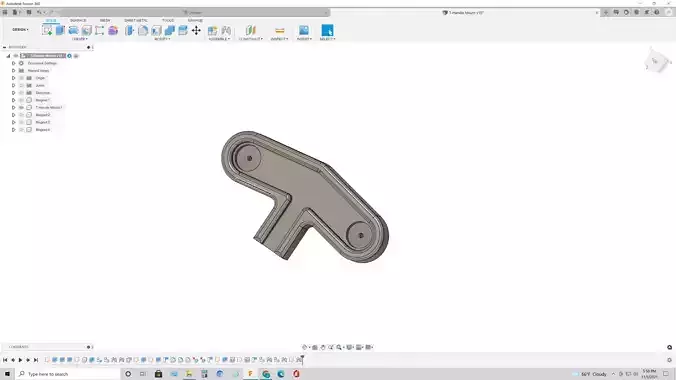Select the Hole tool
676x380 pixels.
pos(87,30)
